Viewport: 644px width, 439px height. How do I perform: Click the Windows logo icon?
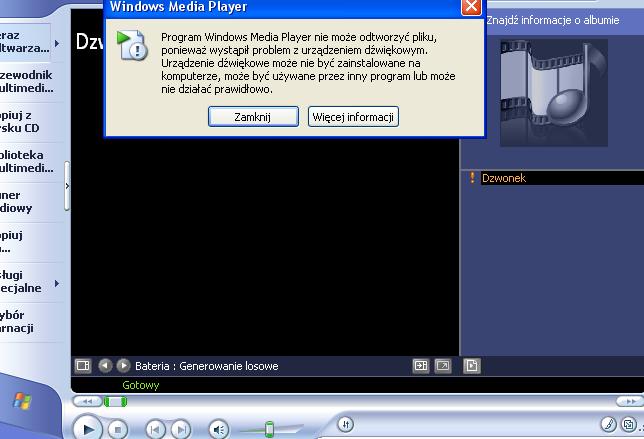point(22,401)
